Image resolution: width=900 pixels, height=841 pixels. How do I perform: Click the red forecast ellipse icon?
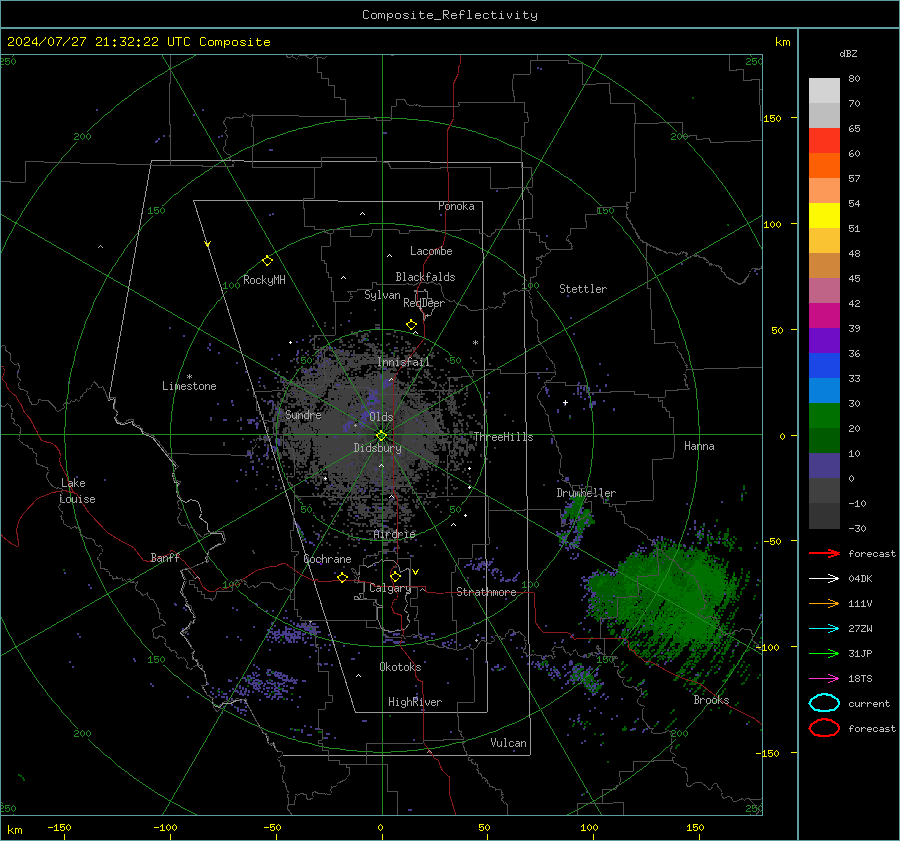[824, 728]
